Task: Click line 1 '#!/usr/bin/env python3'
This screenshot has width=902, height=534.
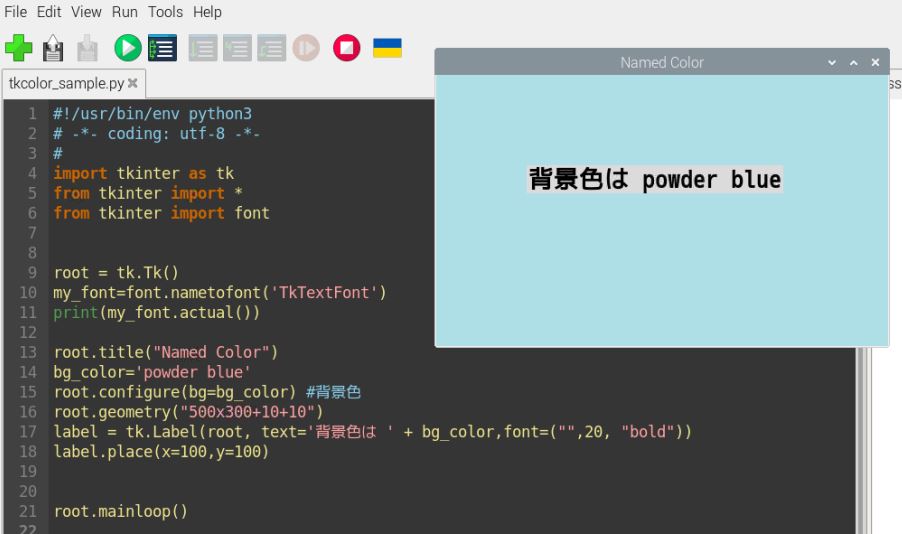Action: pos(152,113)
